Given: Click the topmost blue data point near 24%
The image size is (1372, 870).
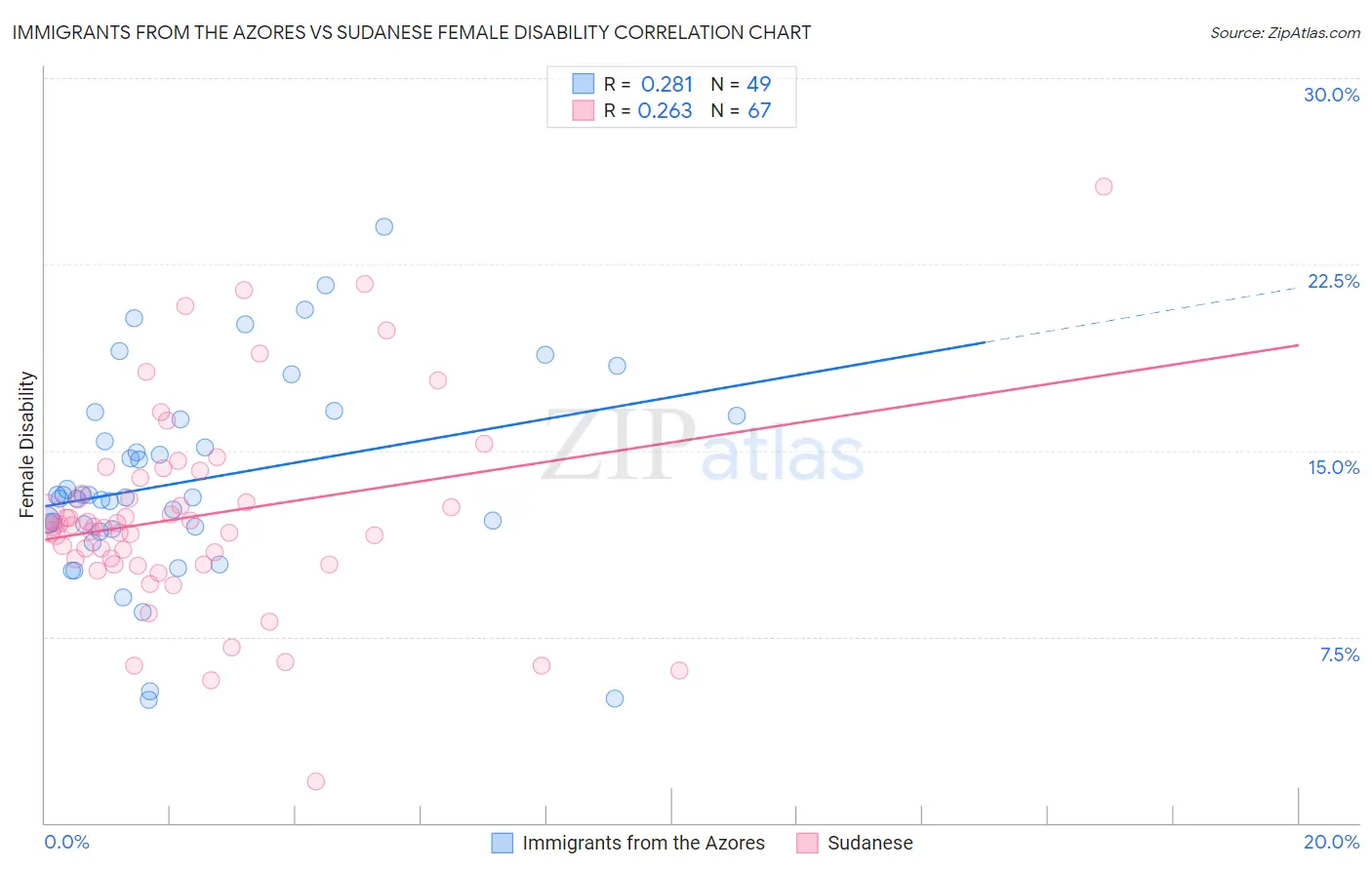Looking at the screenshot, I should coord(384,226).
